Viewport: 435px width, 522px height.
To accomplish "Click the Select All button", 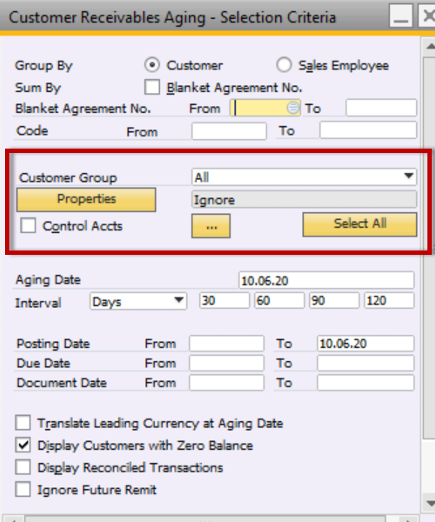I will (360, 224).
